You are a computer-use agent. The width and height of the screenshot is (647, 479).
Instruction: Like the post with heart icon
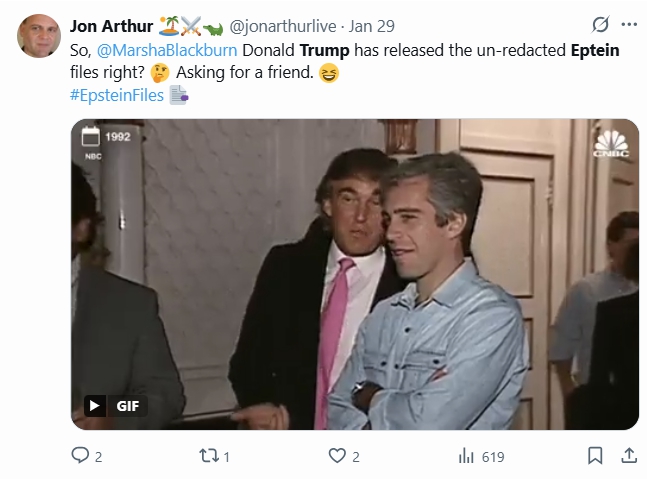337,455
